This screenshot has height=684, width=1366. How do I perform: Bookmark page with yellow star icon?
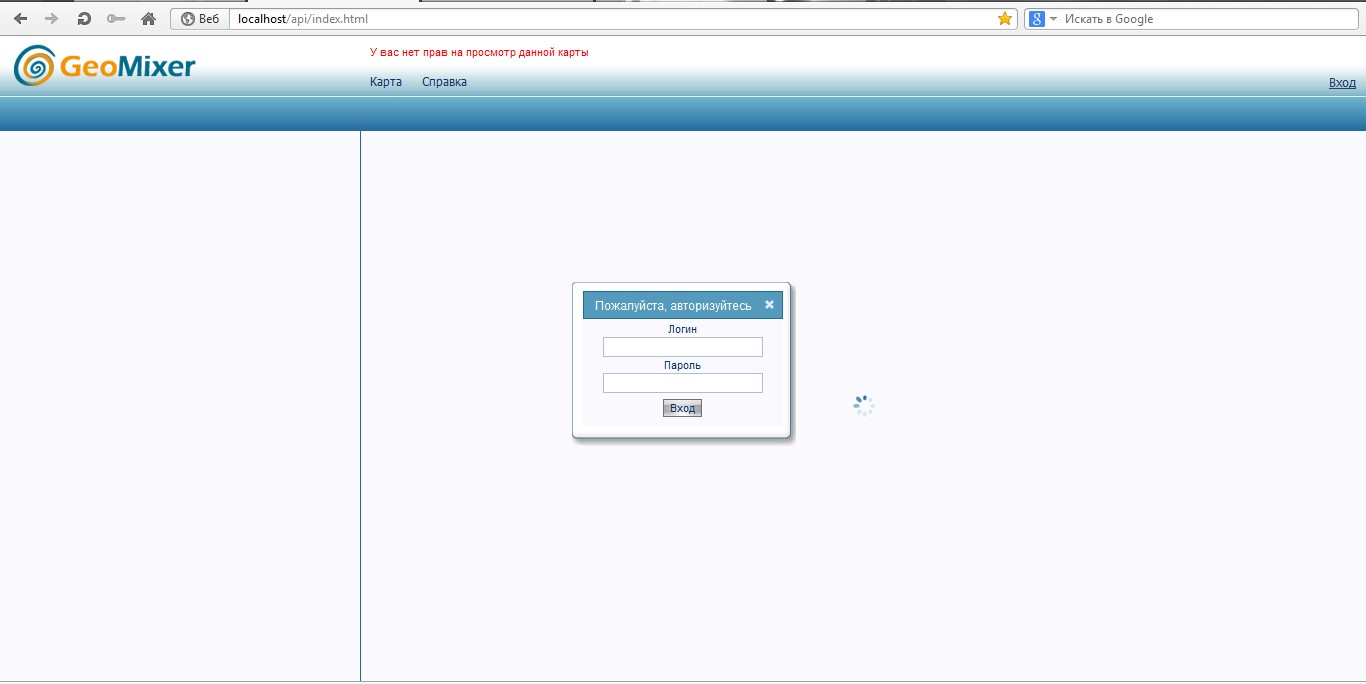(1005, 18)
